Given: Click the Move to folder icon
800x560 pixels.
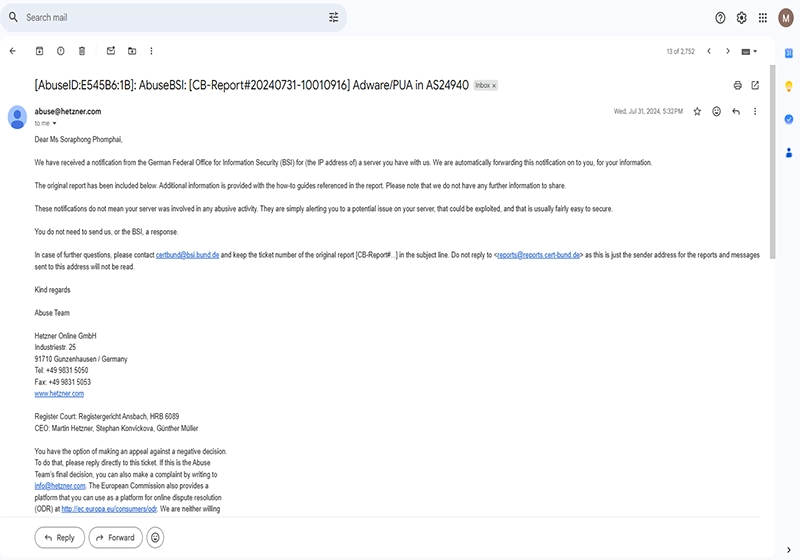Looking at the screenshot, I should pyautogui.click(x=132, y=51).
